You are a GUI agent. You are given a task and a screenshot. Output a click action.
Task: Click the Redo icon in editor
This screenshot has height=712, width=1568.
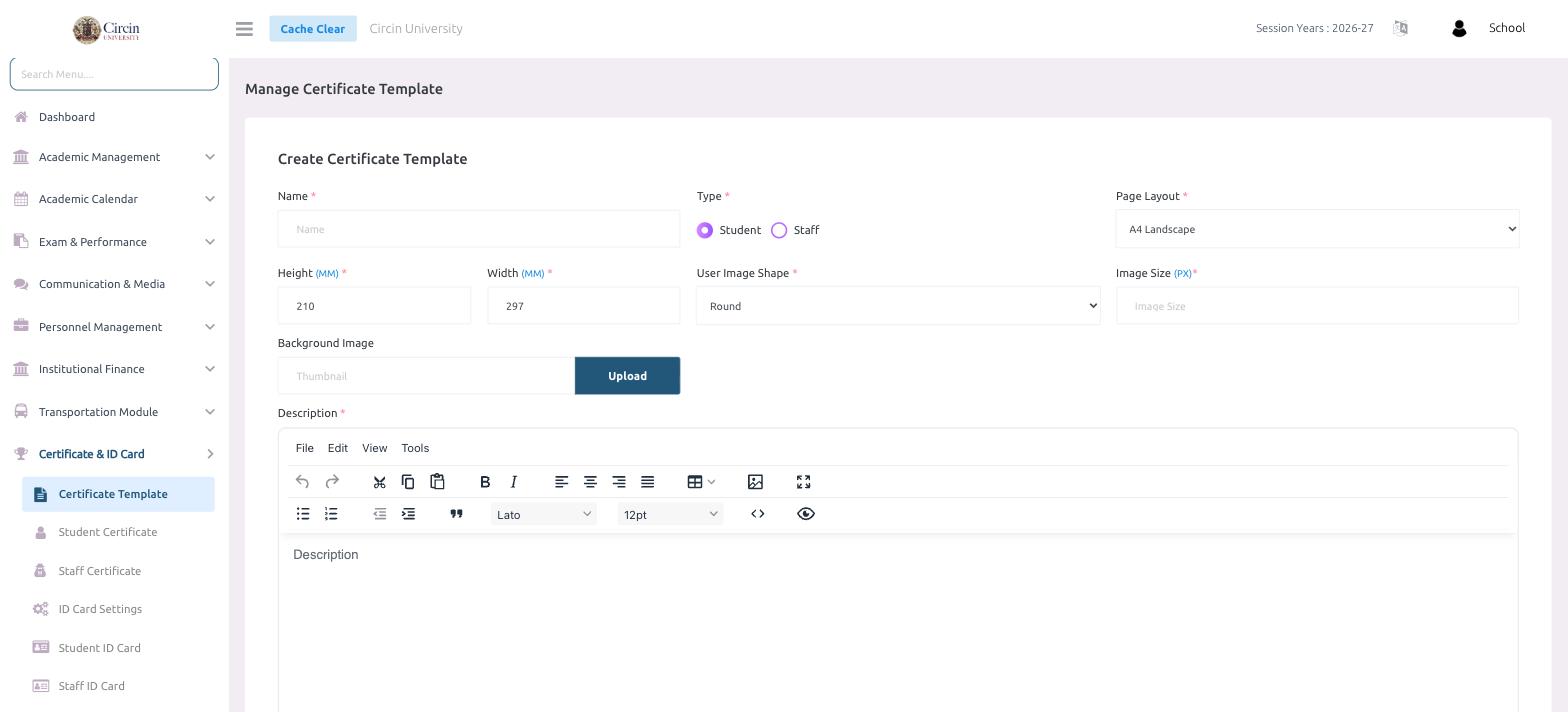pos(332,482)
